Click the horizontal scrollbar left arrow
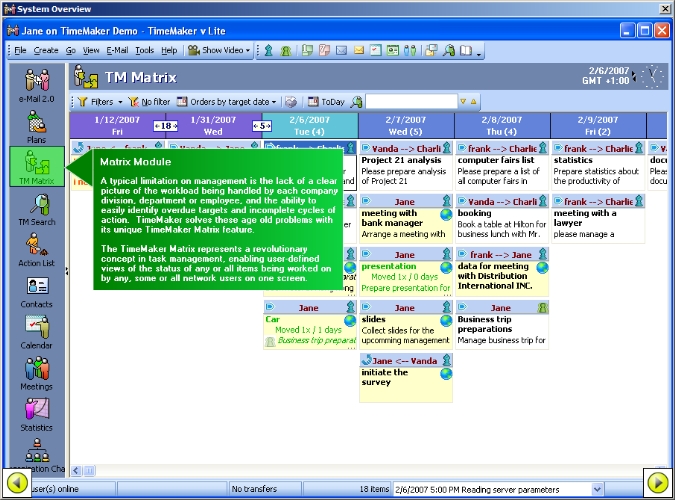 pyautogui.click(x=76, y=471)
